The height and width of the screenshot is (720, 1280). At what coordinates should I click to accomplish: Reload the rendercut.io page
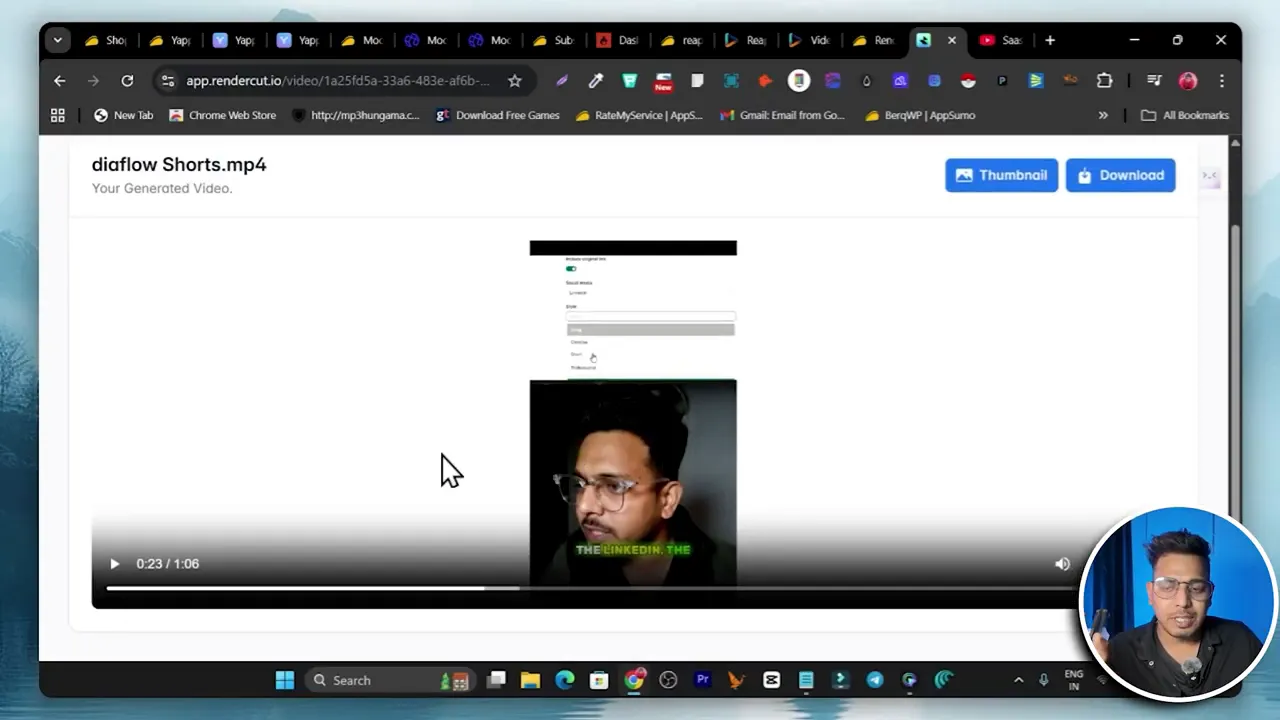pos(127,81)
